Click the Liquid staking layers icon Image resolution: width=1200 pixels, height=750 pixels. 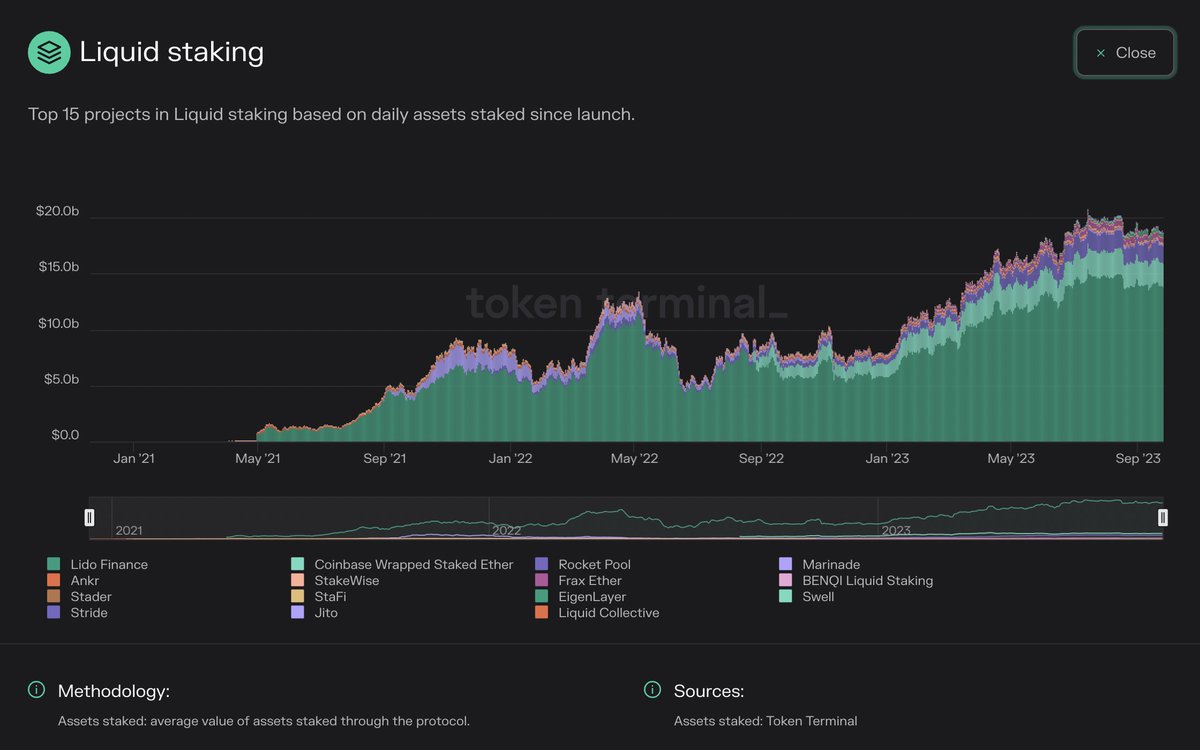pyautogui.click(x=49, y=52)
